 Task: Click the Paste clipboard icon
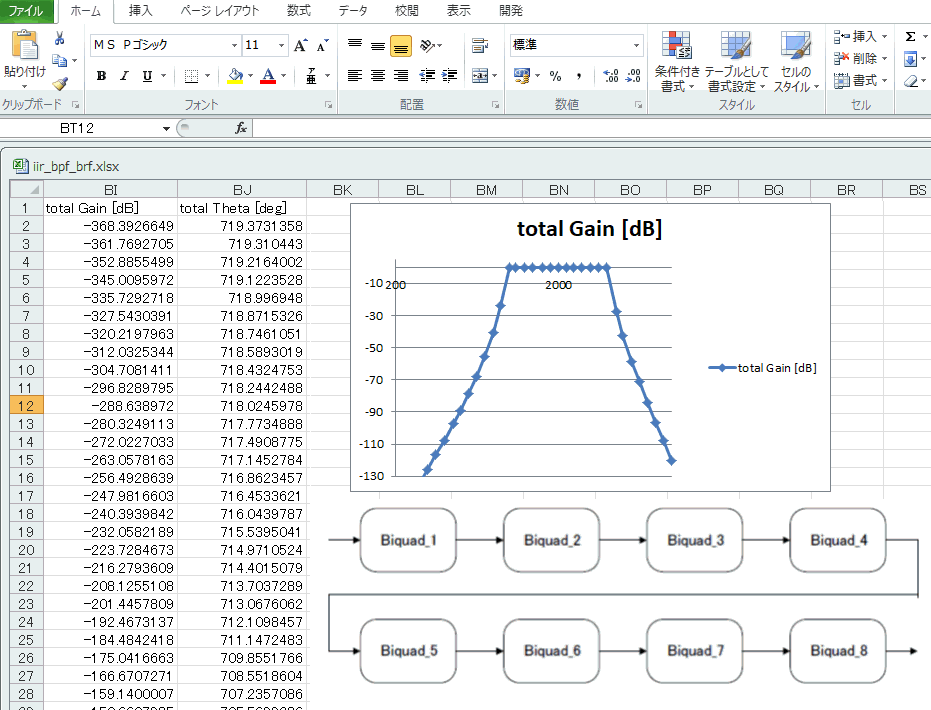tap(24, 46)
